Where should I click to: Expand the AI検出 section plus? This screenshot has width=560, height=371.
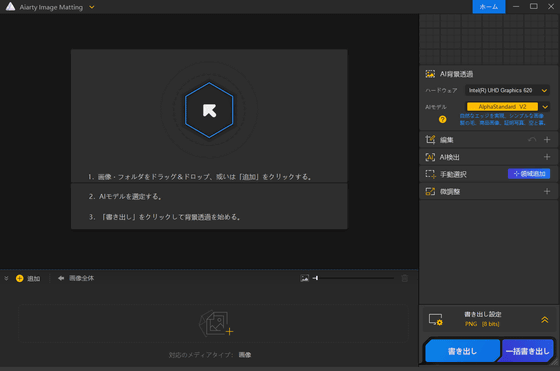(547, 157)
